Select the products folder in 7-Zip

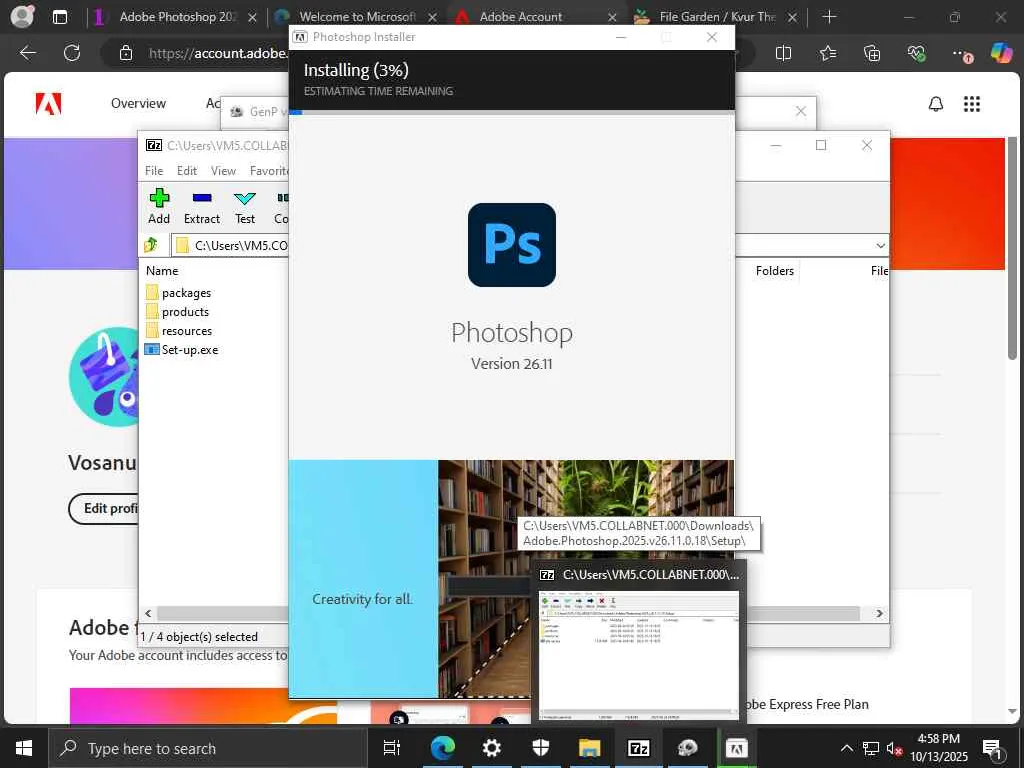185,312
